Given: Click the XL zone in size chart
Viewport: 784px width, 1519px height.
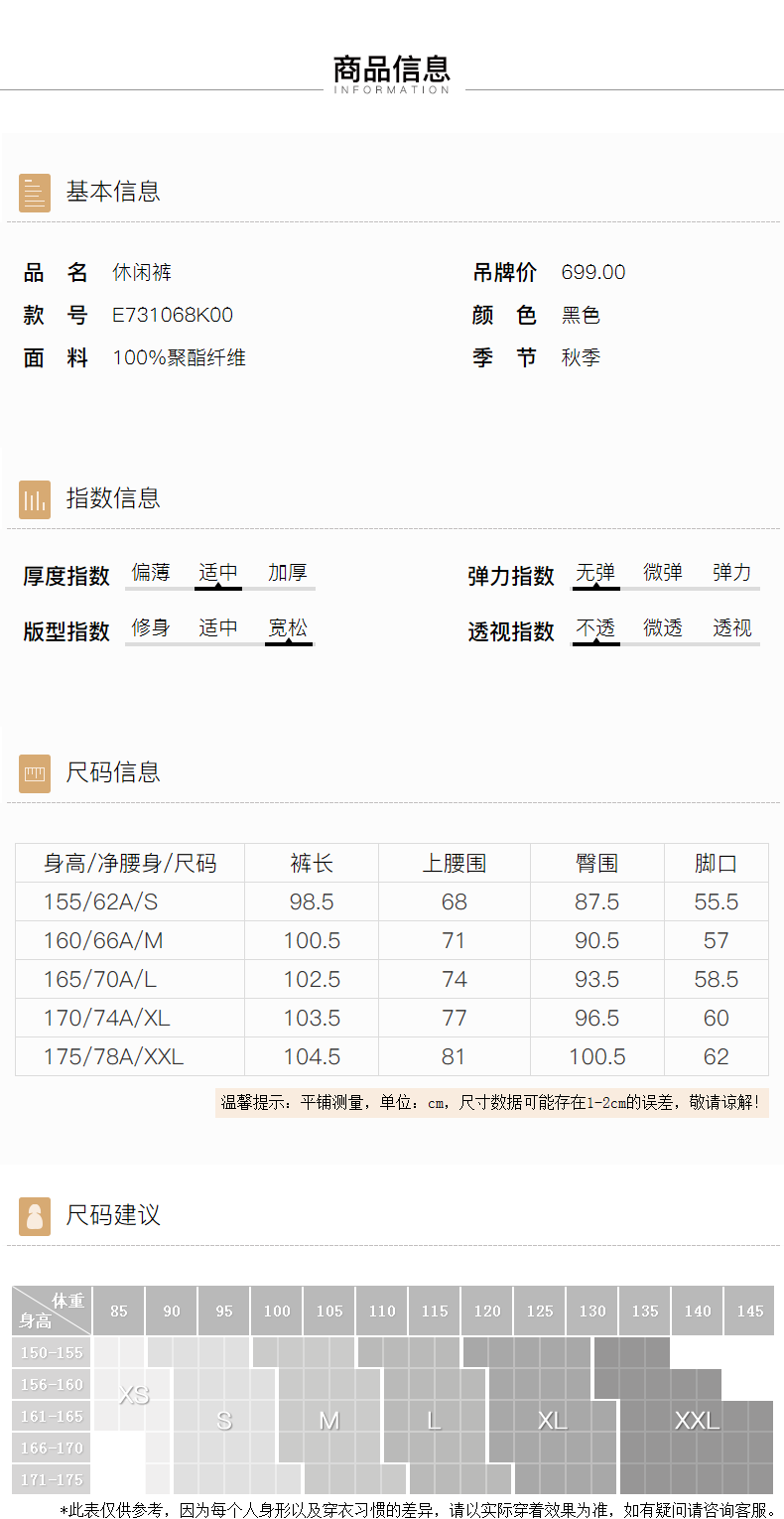Looking at the screenshot, I should tap(552, 1421).
